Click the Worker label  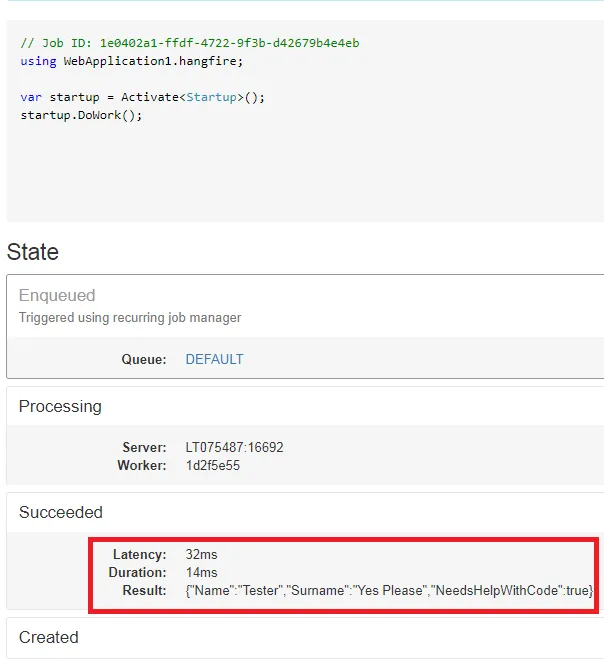[x=141, y=465]
